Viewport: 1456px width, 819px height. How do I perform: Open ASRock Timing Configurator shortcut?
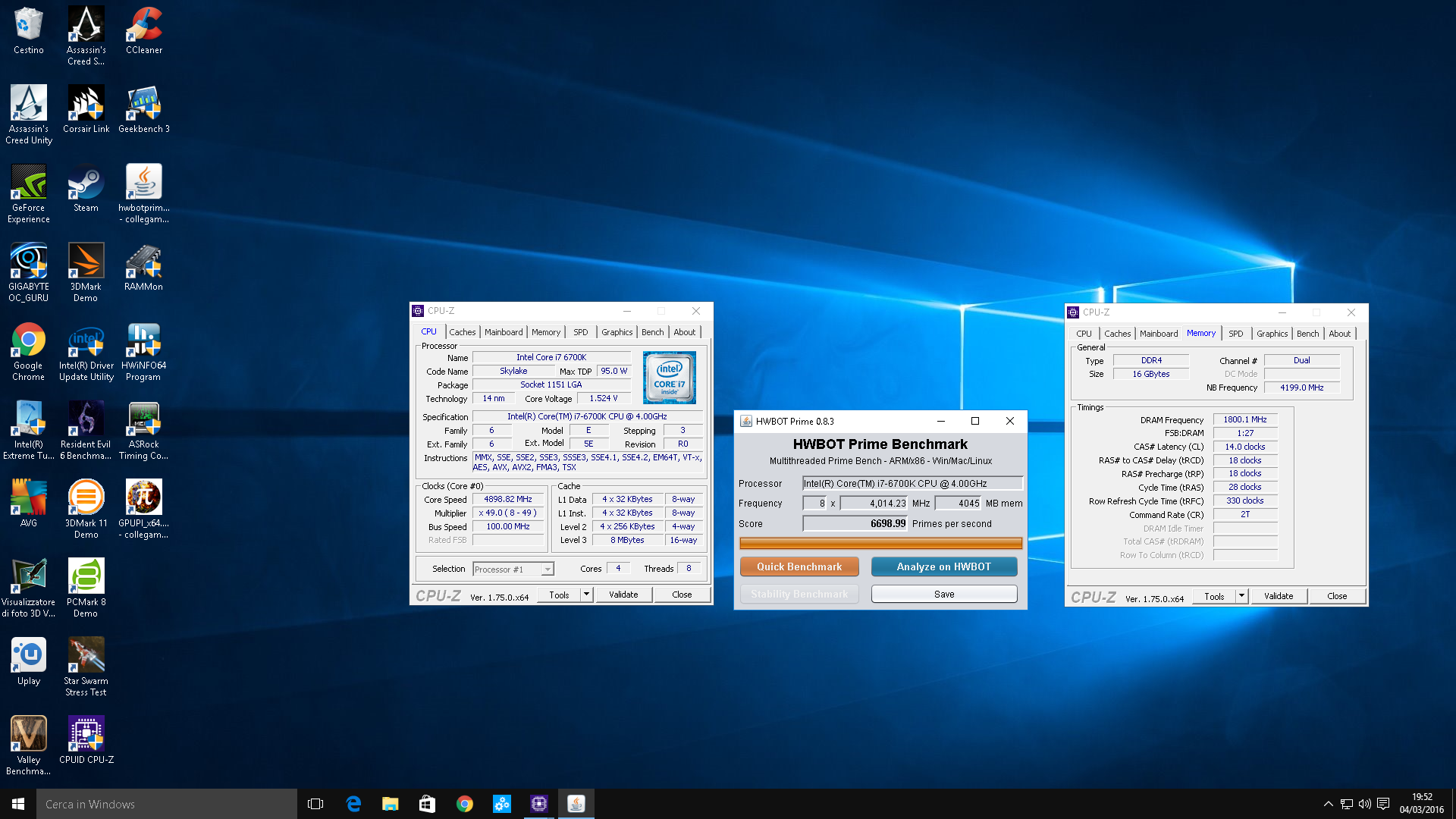click(x=144, y=430)
